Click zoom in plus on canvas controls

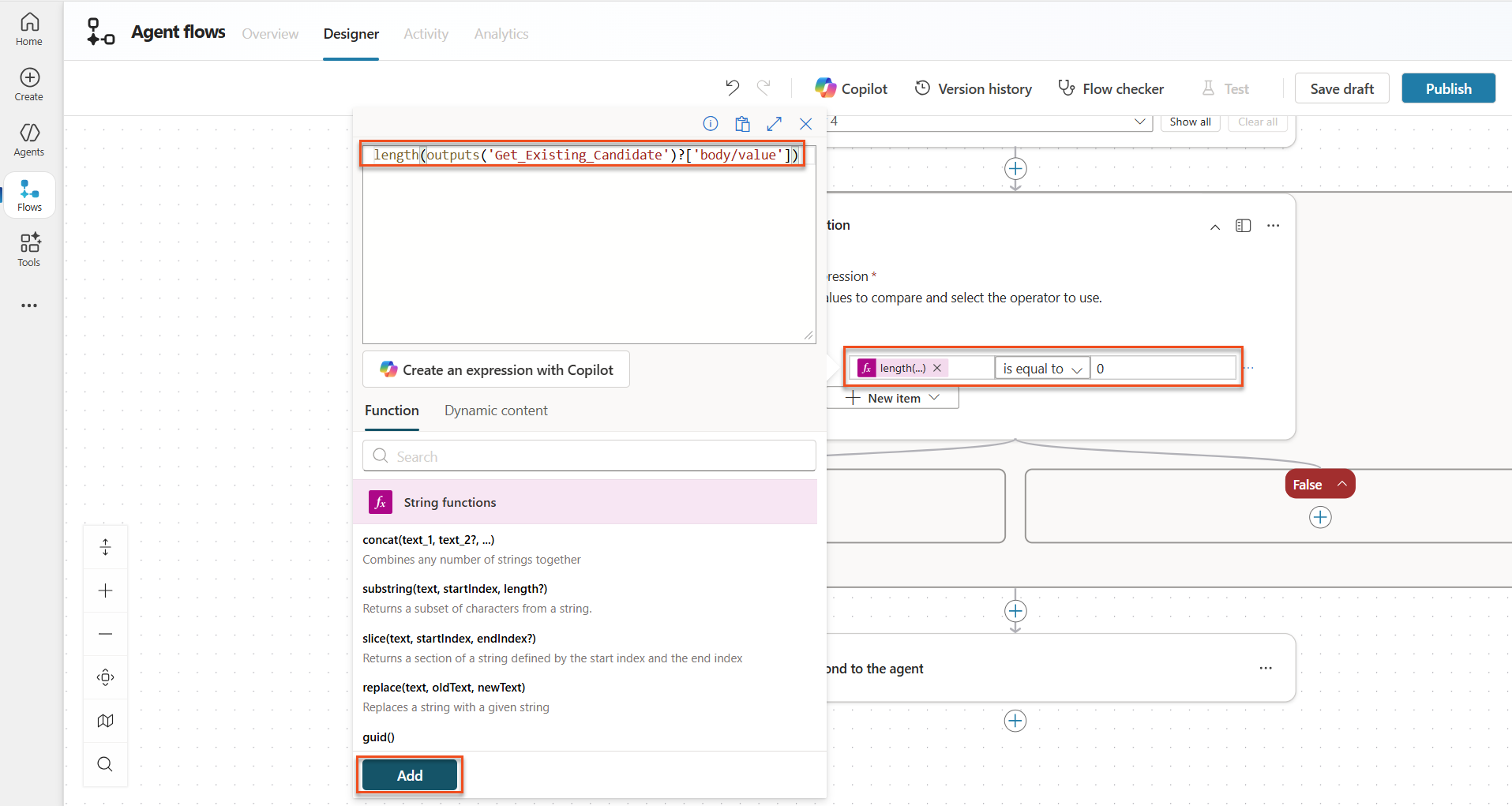pos(105,590)
